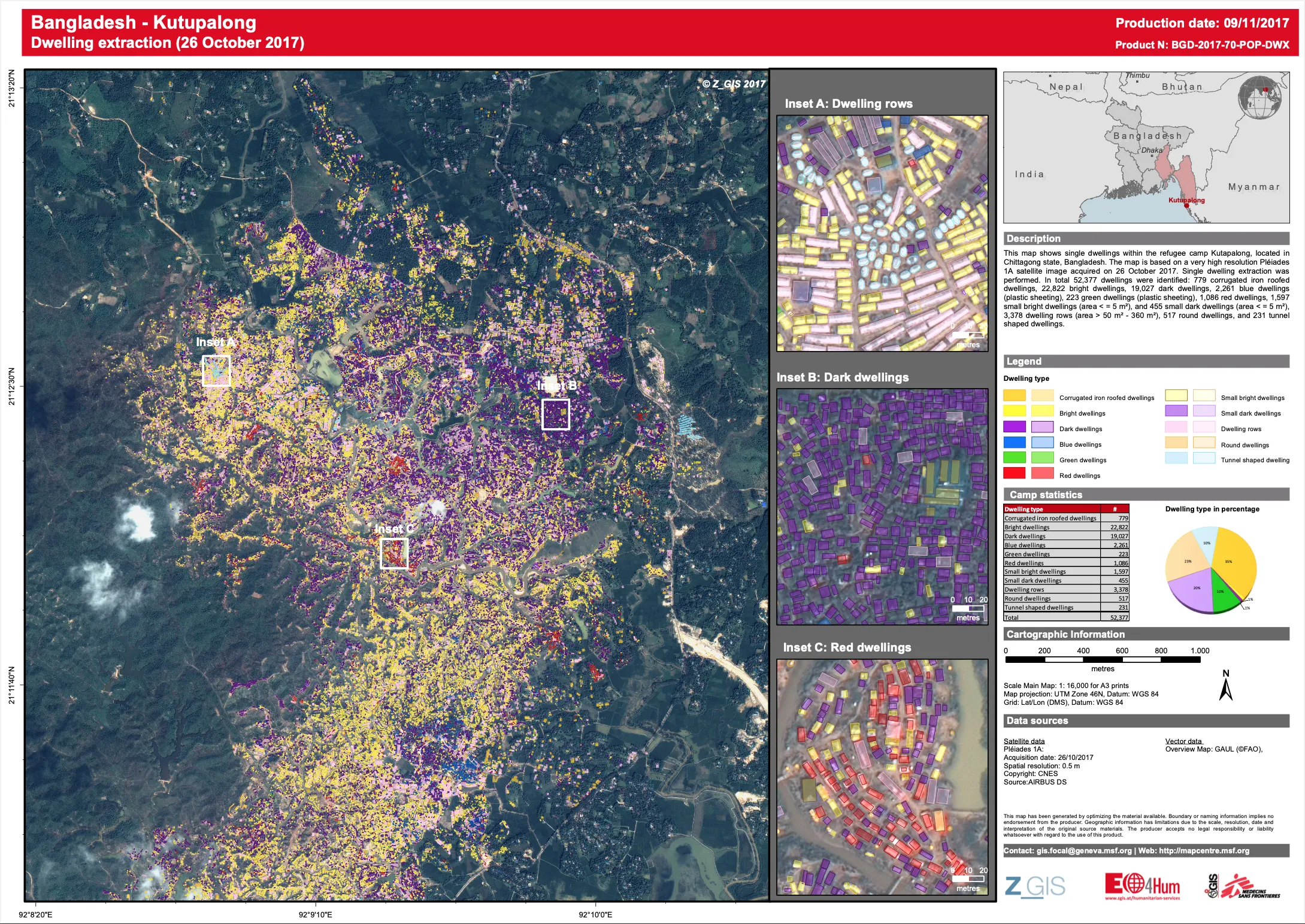The height and width of the screenshot is (924, 1305).
Task: Click the Bright dwellings yellow swatch
Action: (1015, 411)
